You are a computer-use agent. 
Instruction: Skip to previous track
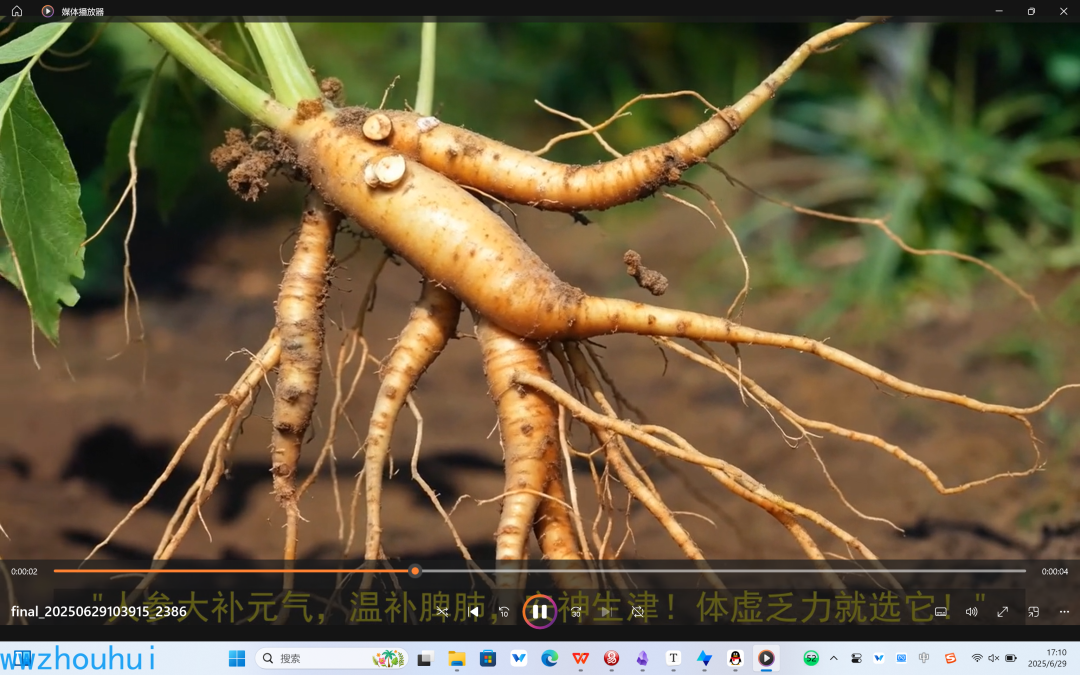tap(474, 611)
